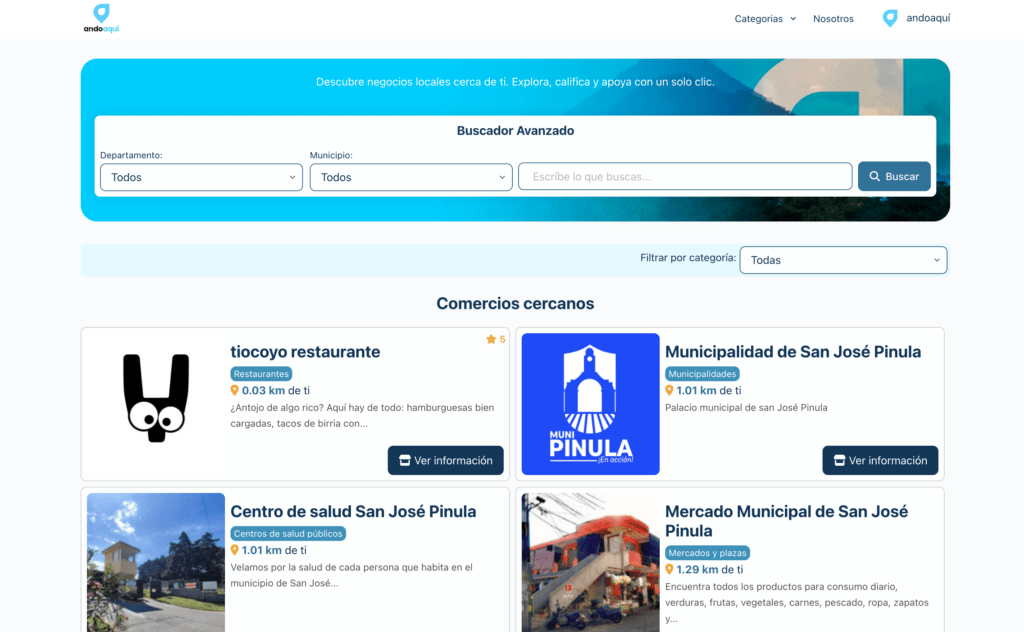This screenshot has width=1024, height=632.
Task: Click the info icon inside Ver información button
Action: pyautogui.click(x=406, y=460)
